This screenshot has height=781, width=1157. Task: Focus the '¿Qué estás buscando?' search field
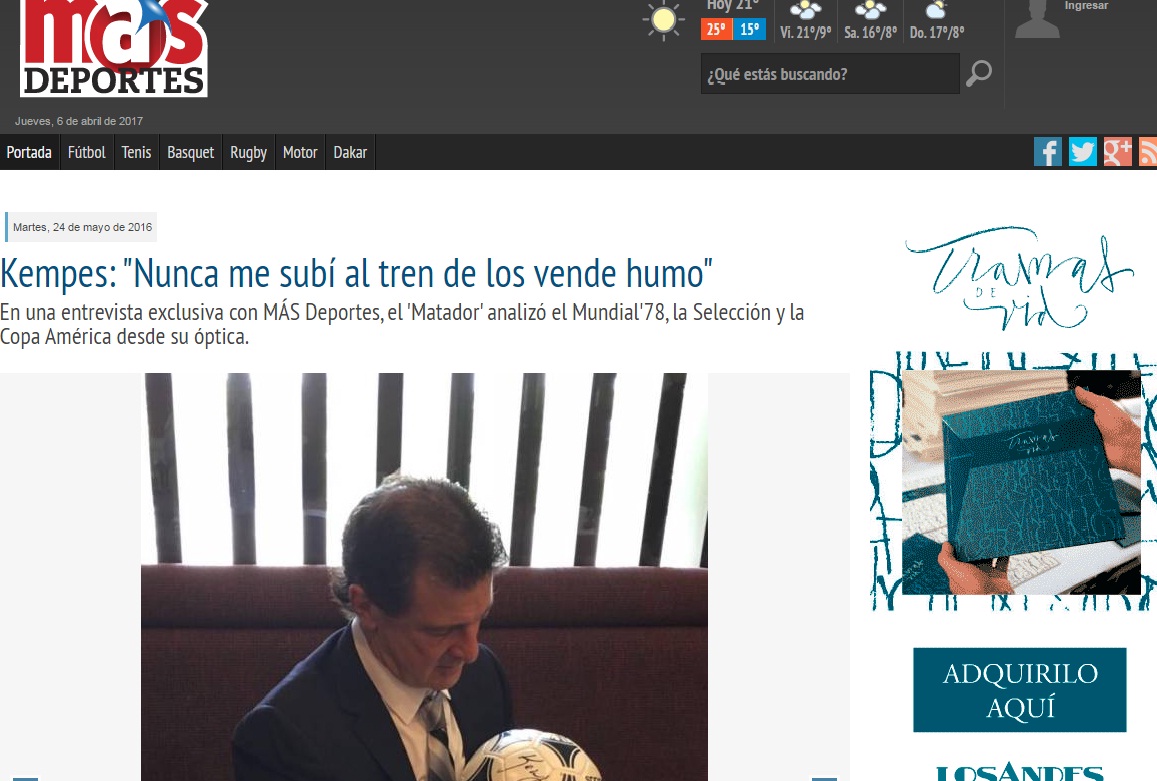[829, 75]
